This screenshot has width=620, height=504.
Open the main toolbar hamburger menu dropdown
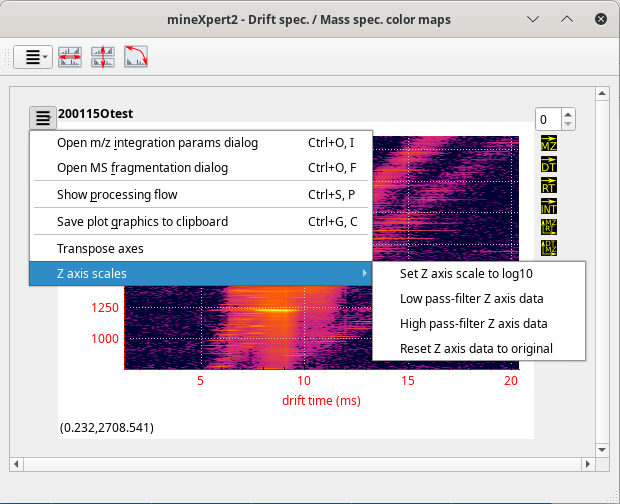click(x=34, y=57)
